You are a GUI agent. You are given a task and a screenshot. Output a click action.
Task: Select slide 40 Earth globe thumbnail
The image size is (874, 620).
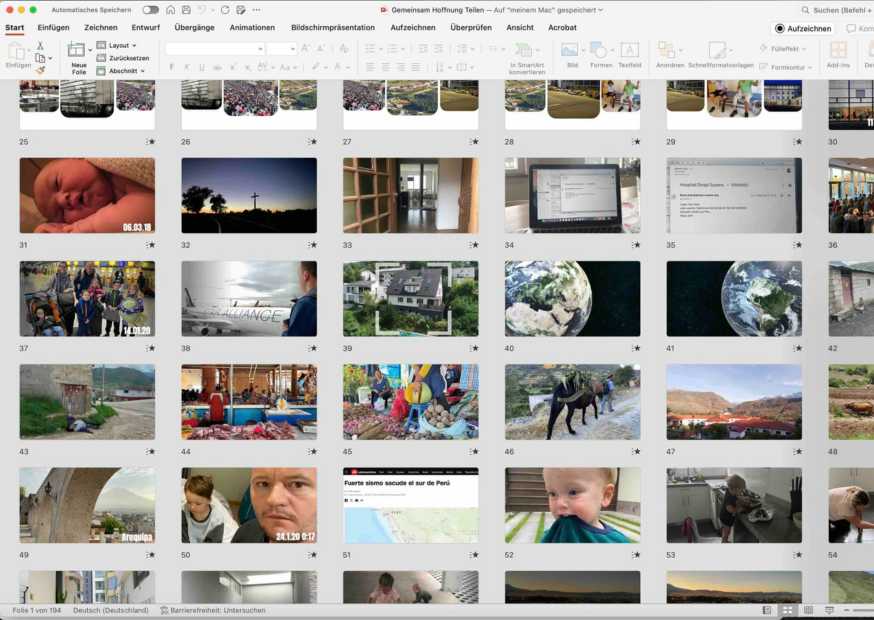pyautogui.click(x=572, y=299)
